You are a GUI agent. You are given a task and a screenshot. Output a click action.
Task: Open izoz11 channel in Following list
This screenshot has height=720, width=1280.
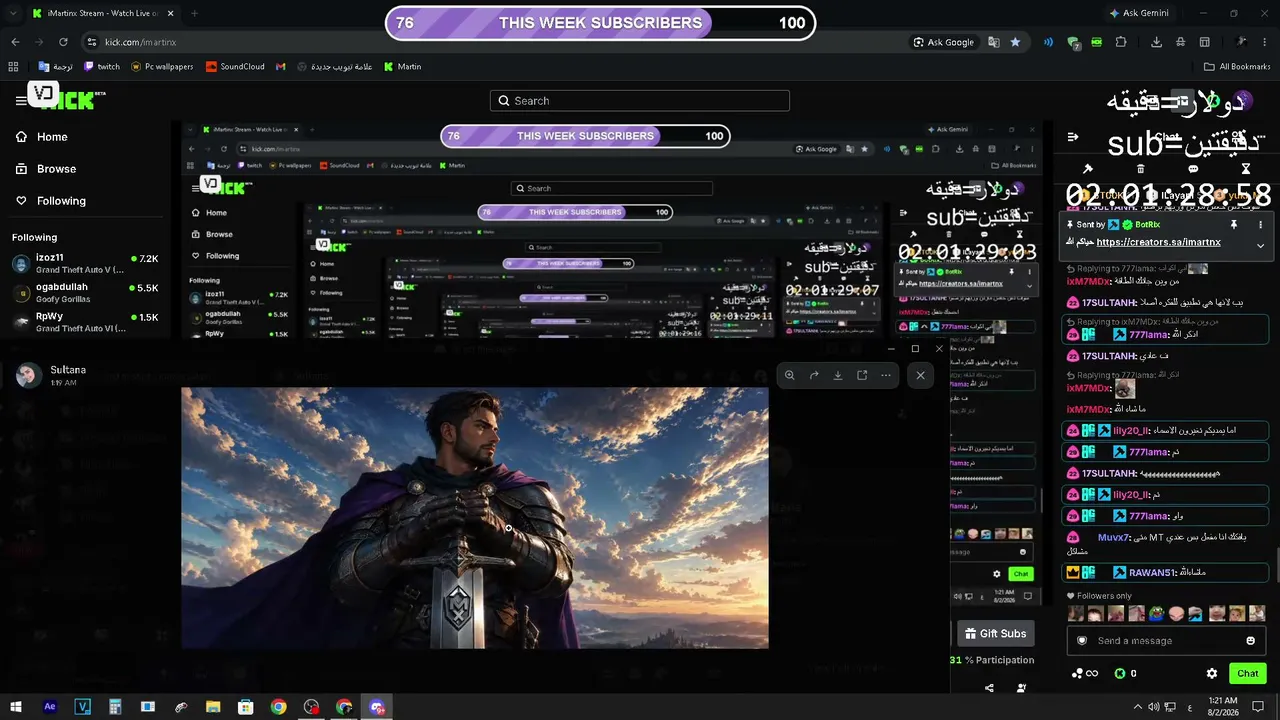[x=85, y=263]
